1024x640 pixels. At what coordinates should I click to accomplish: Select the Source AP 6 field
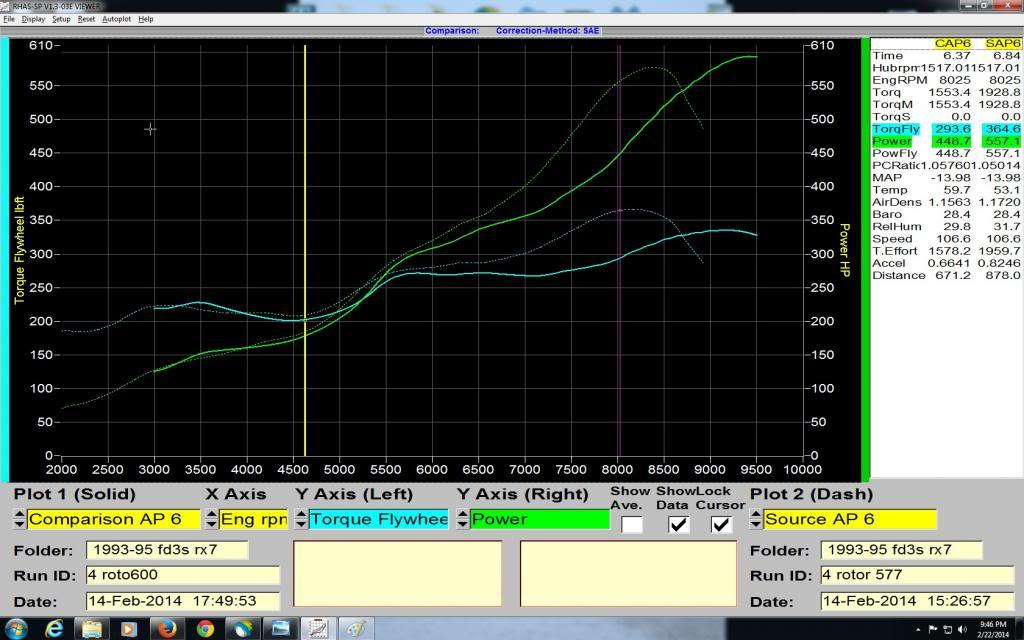pos(850,519)
